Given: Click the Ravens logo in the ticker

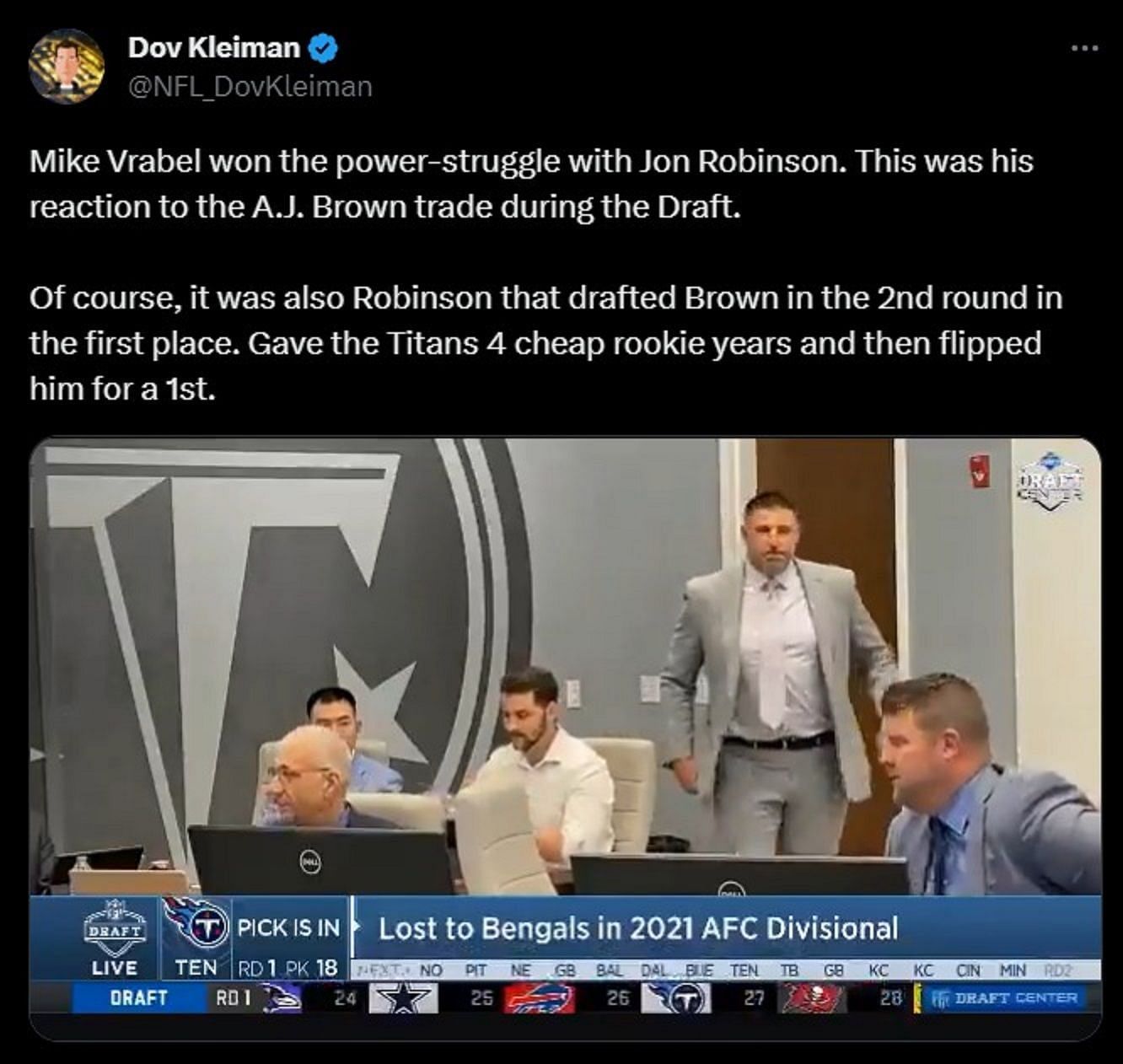Looking at the screenshot, I should (x=283, y=998).
